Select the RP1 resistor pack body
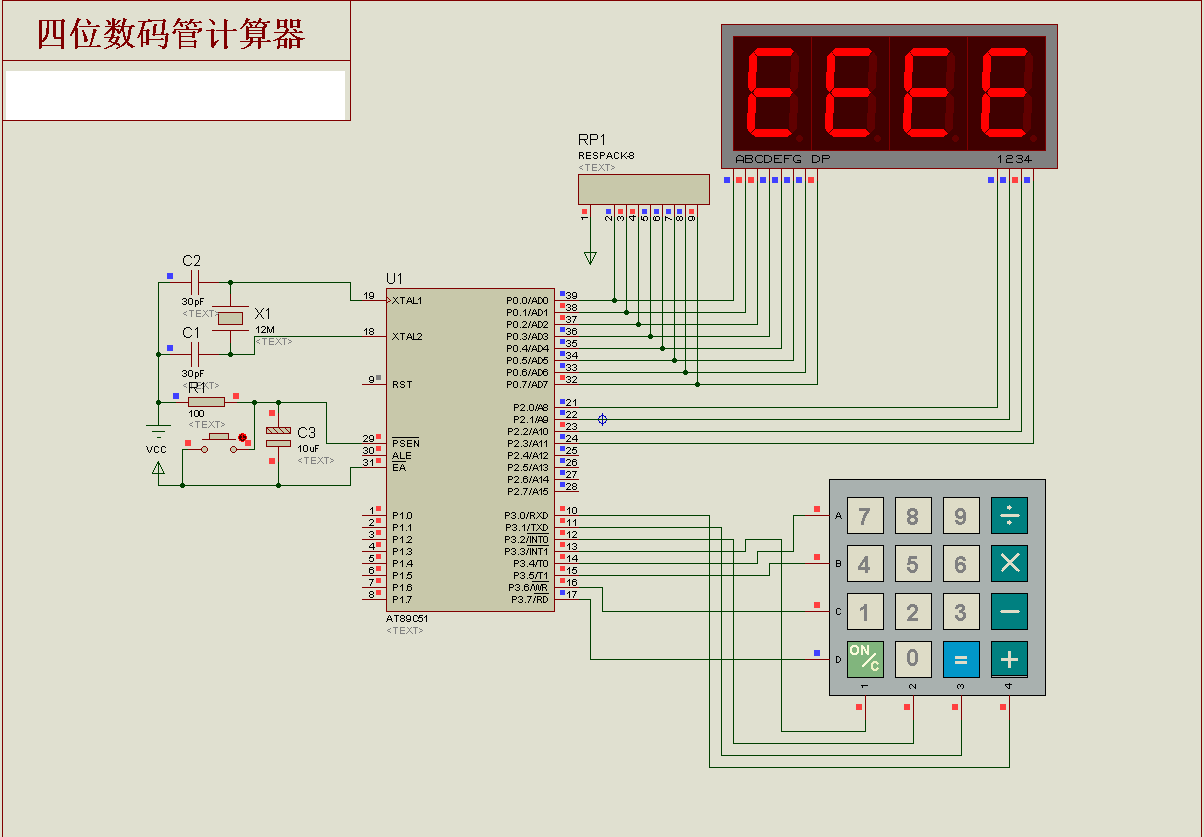This screenshot has width=1204, height=837. coord(644,189)
